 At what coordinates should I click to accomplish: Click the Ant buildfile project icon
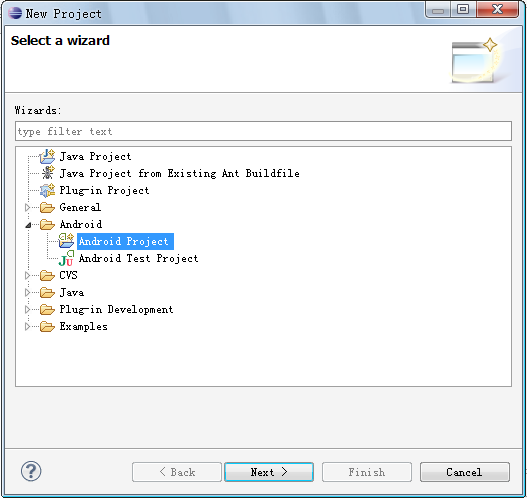(x=48, y=173)
